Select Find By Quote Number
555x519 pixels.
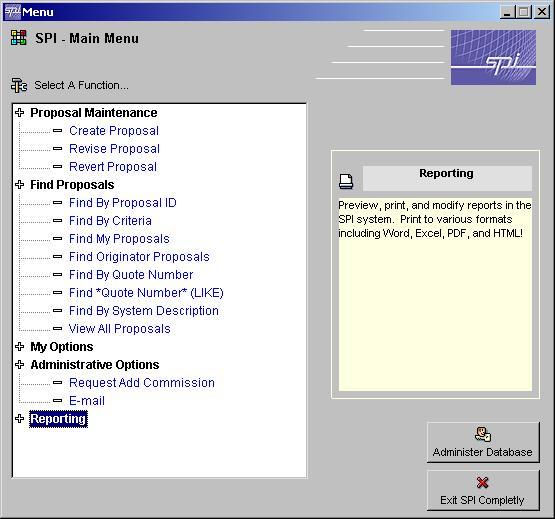point(131,275)
